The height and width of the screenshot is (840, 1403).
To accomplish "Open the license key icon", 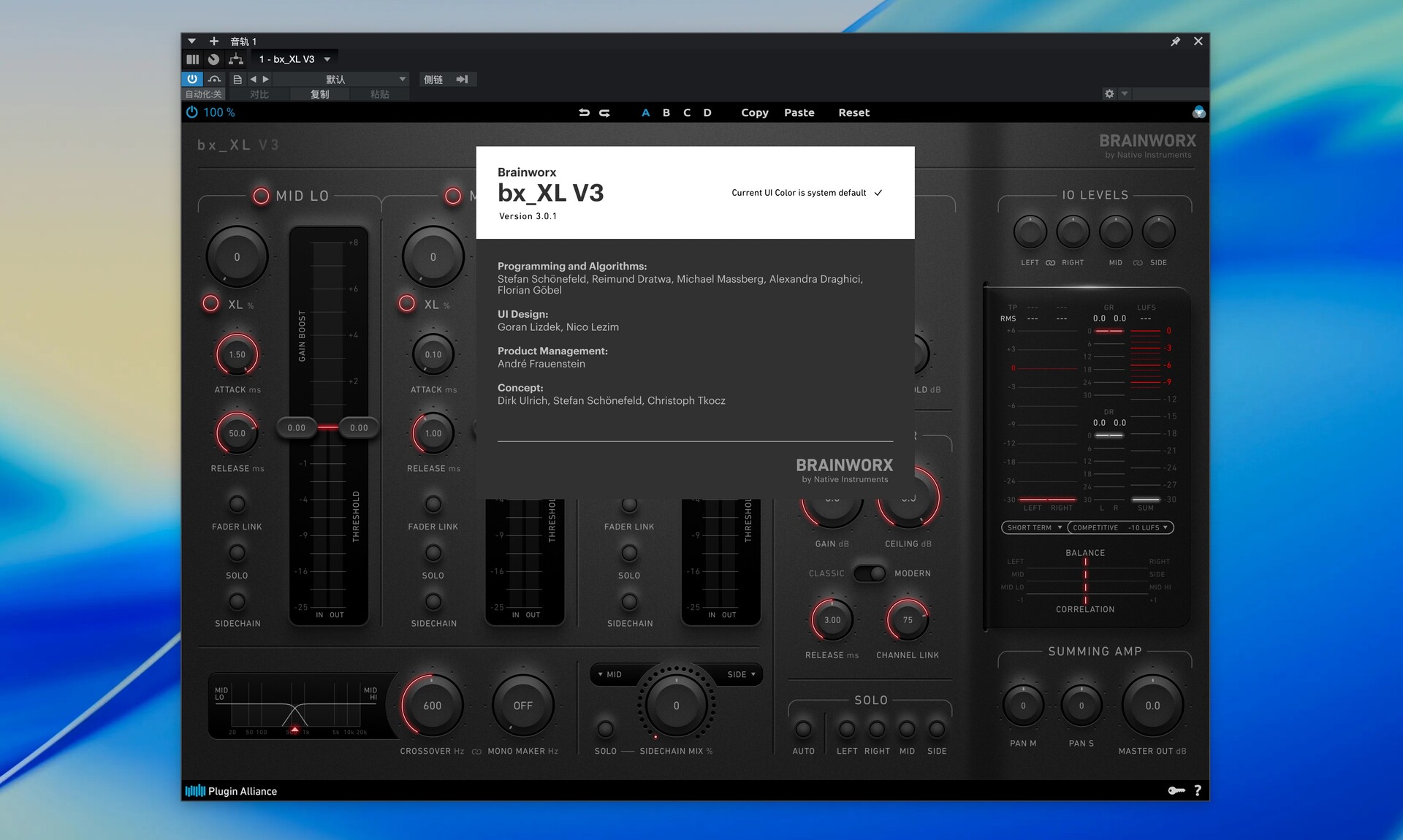I will [x=1176, y=790].
